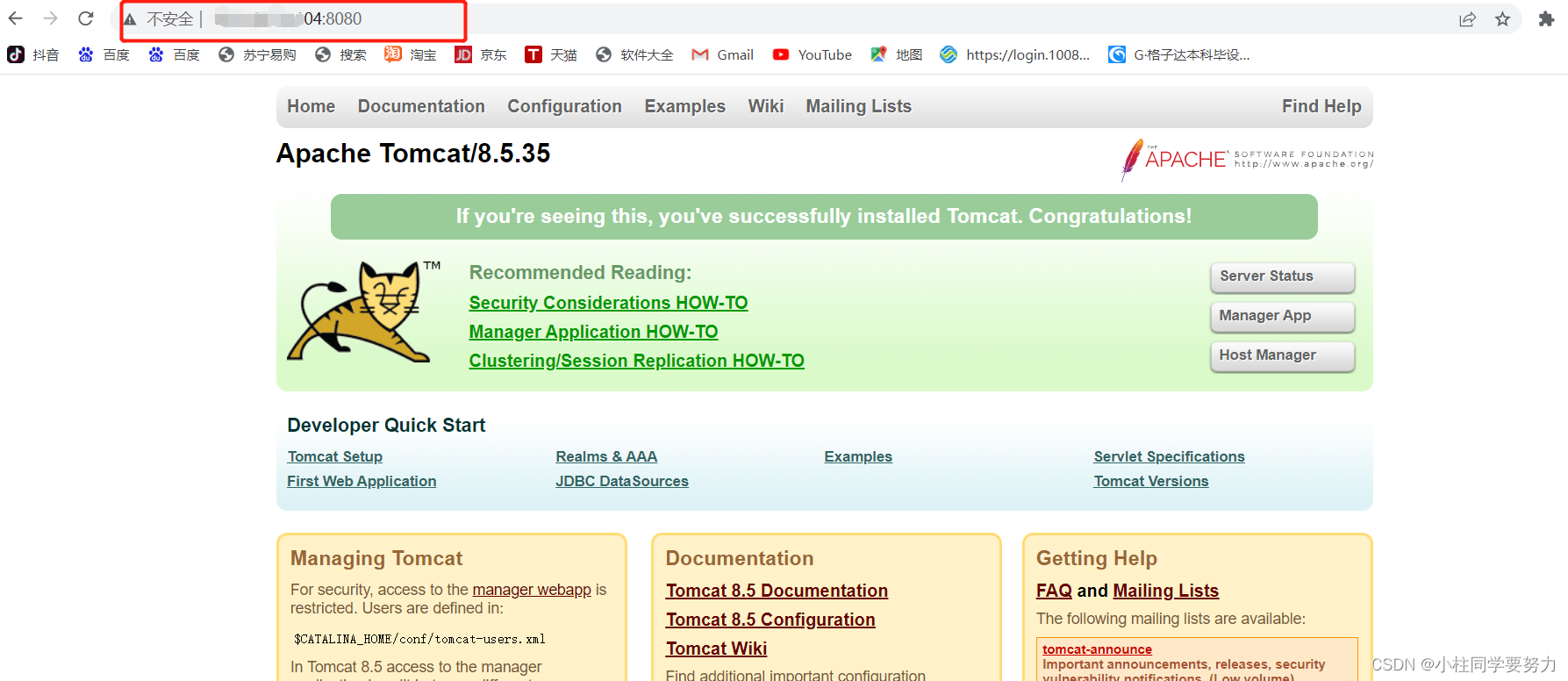The width and height of the screenshot is (1568, 681).
Task: Open the YouTube bookmark
Action: 813,54
